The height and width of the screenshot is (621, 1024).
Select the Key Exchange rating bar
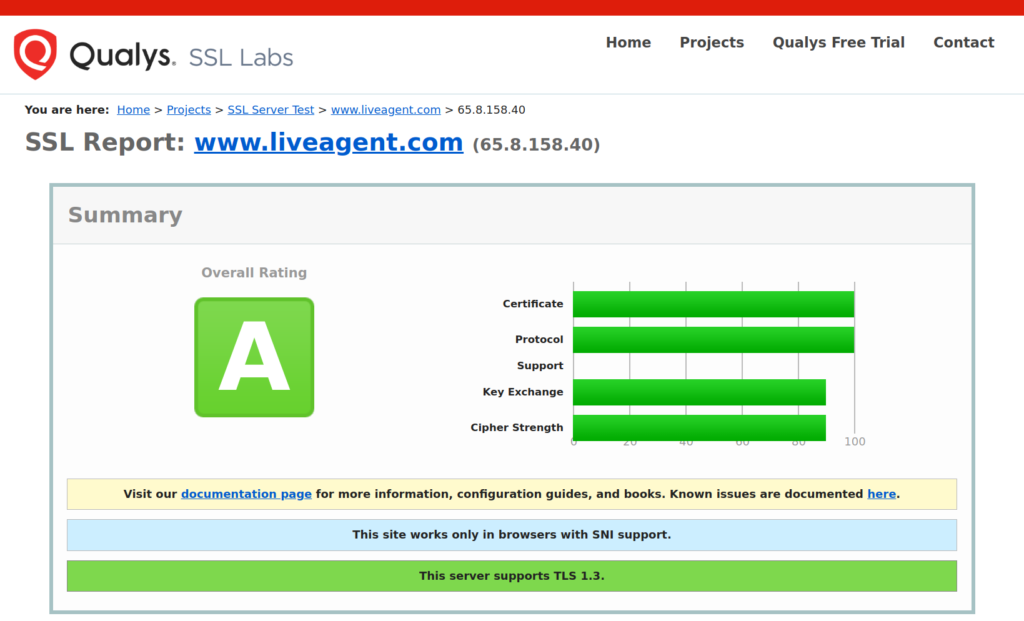tap(700, 392)
